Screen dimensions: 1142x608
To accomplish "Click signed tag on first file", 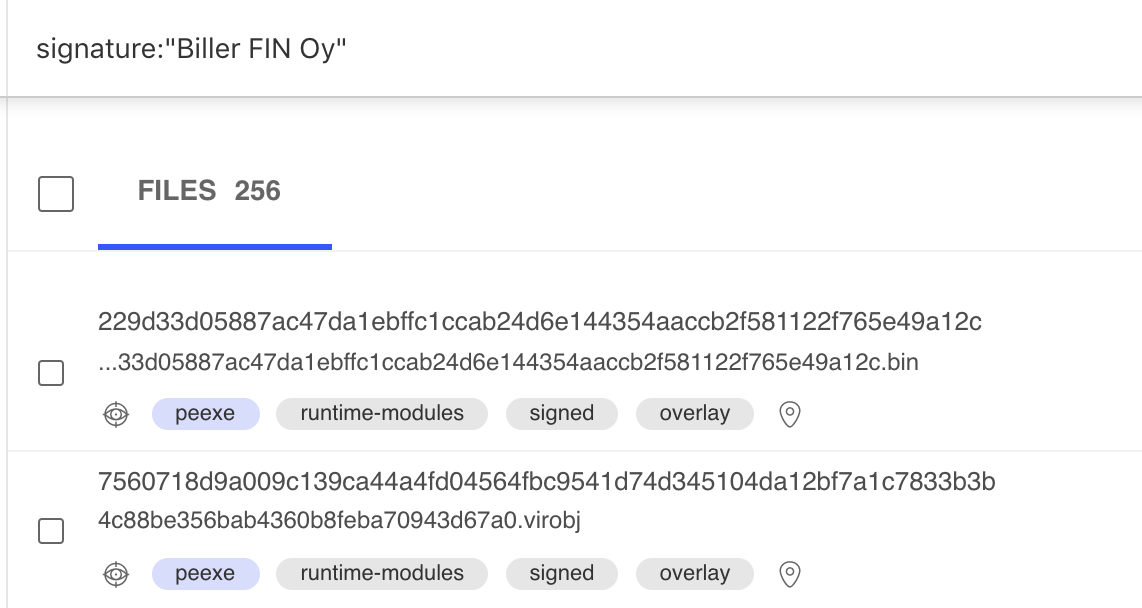I will tap(562, 414).
